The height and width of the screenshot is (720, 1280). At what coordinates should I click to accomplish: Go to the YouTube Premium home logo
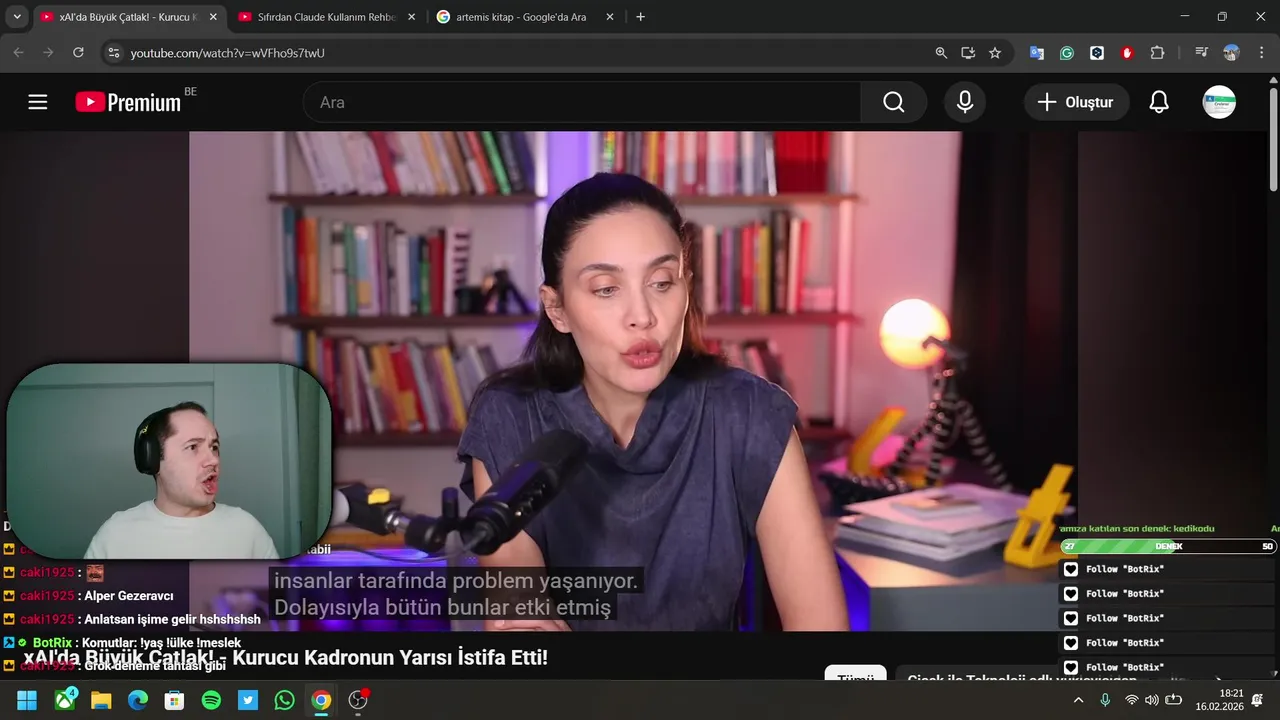(x=128, y=102)
